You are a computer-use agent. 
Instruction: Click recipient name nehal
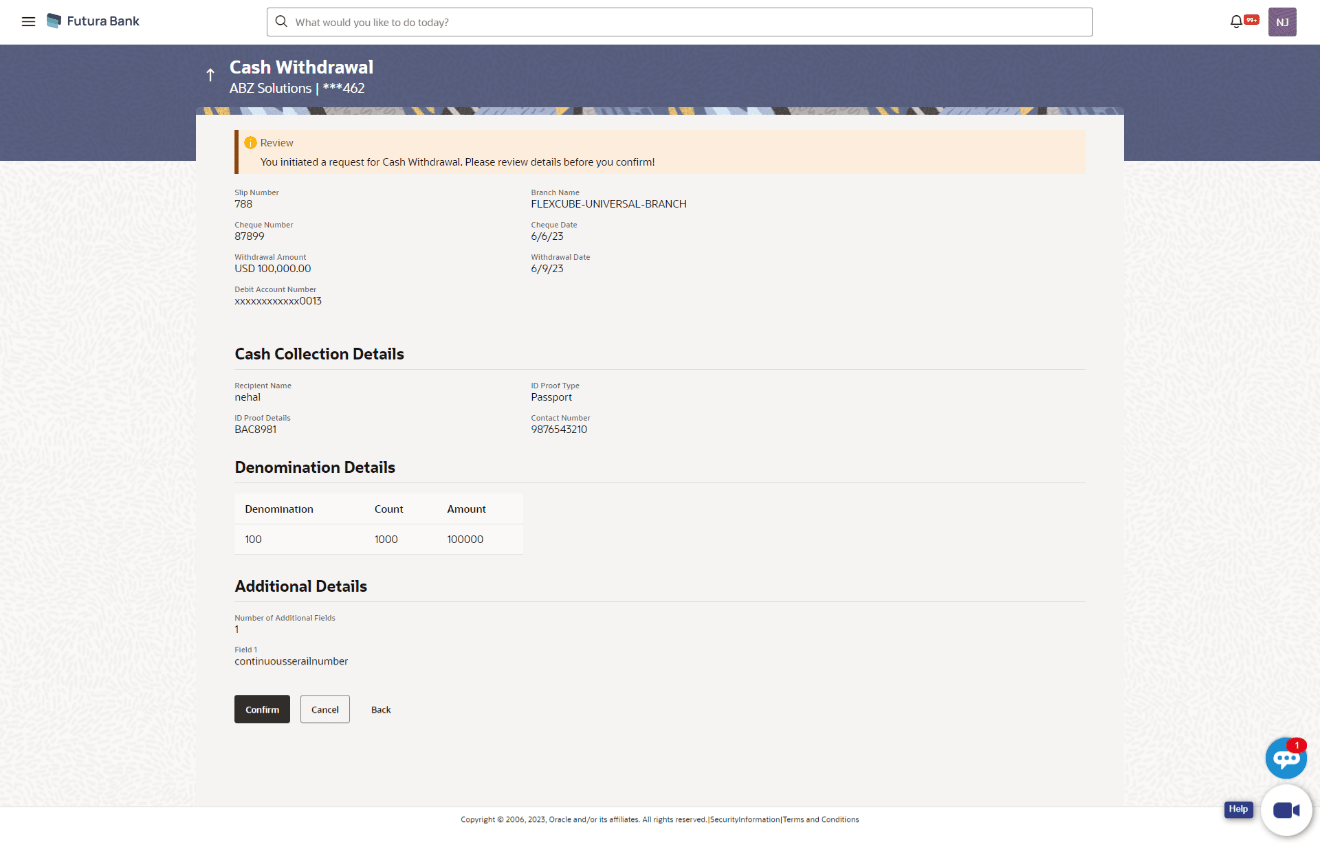248,397
